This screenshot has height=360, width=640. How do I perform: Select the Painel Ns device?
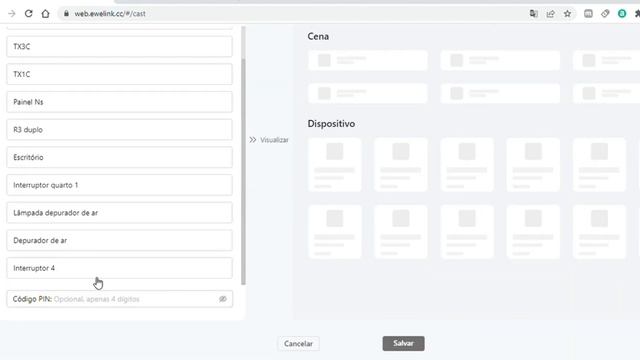(x=120, y=102)
